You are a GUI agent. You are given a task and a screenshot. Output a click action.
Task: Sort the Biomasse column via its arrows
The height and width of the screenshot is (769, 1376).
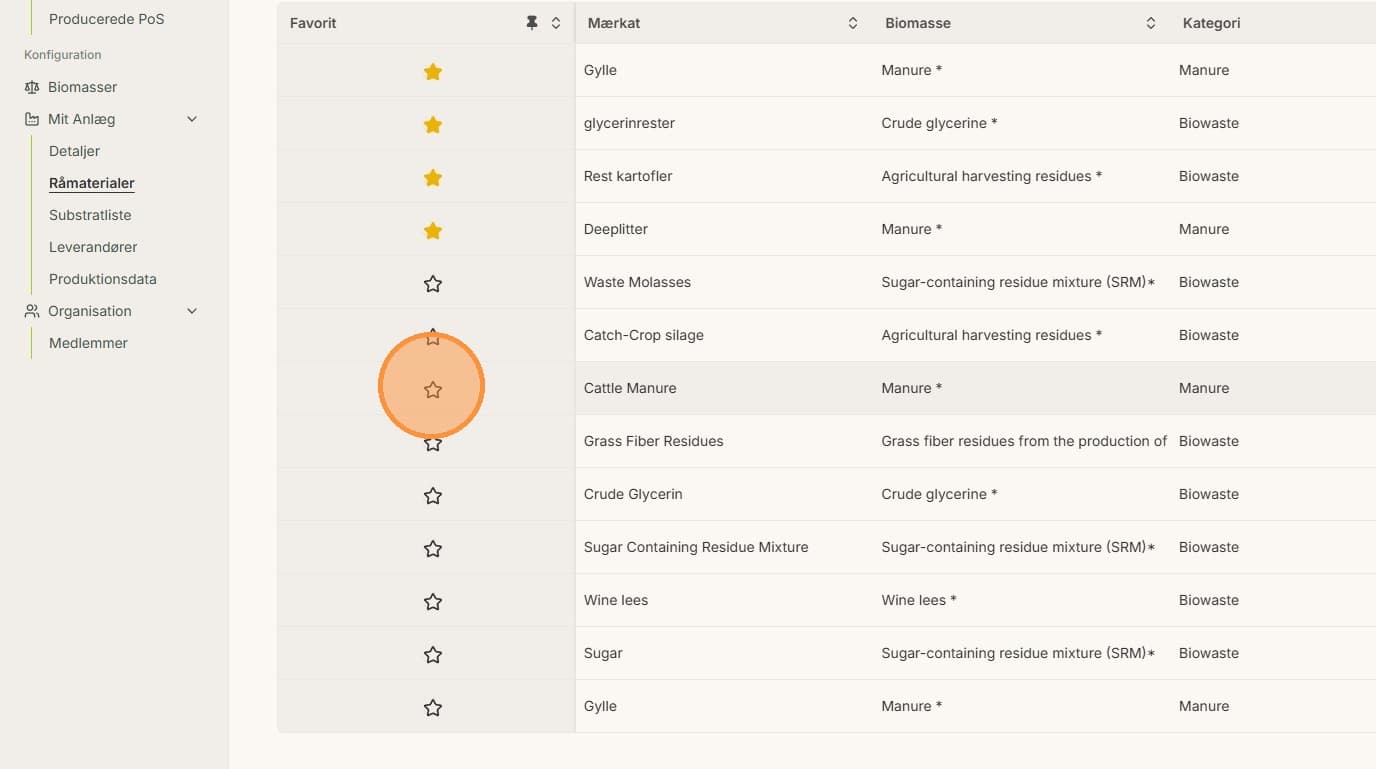tap(1151, 23)
